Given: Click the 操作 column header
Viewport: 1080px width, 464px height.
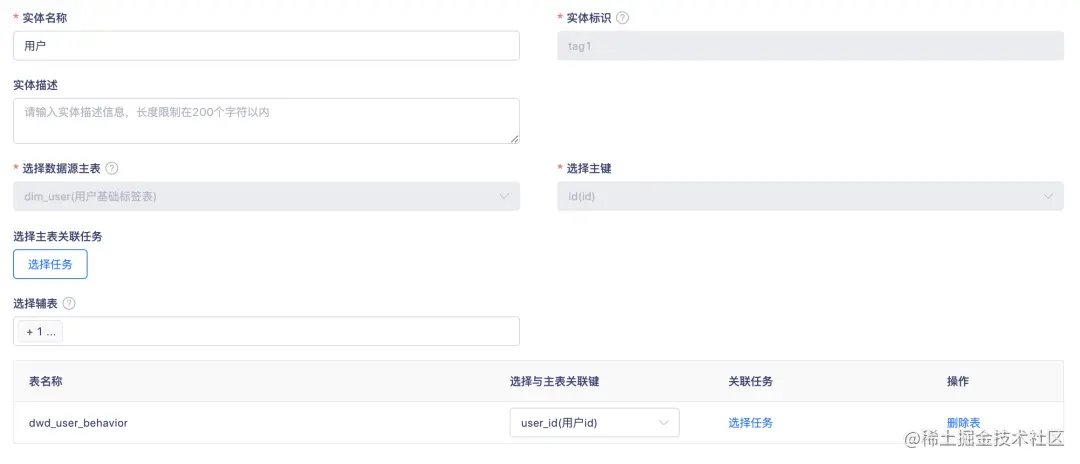Looking at the screenshot, I should pyautogui.click(x=957, y=381).
